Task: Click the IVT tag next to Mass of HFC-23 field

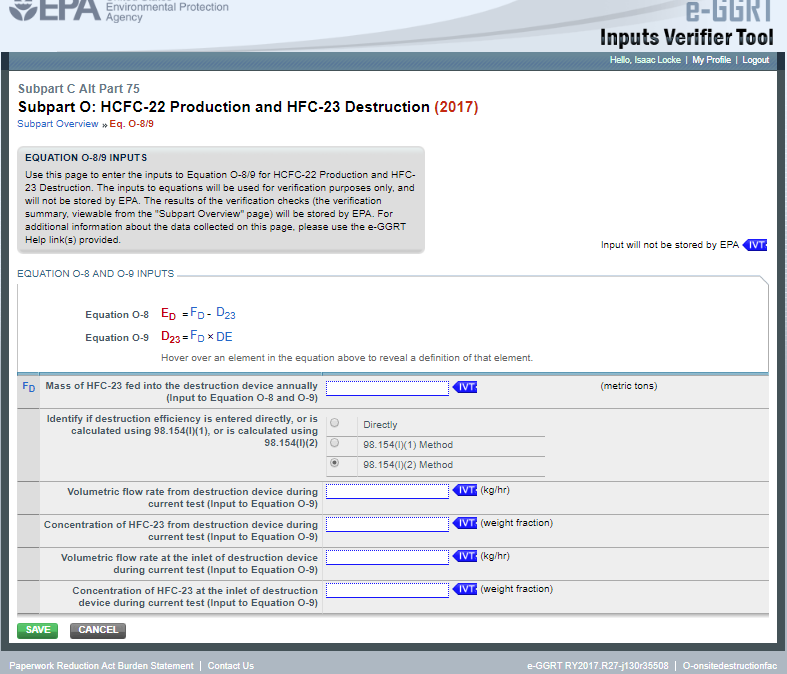Action: 465,387
